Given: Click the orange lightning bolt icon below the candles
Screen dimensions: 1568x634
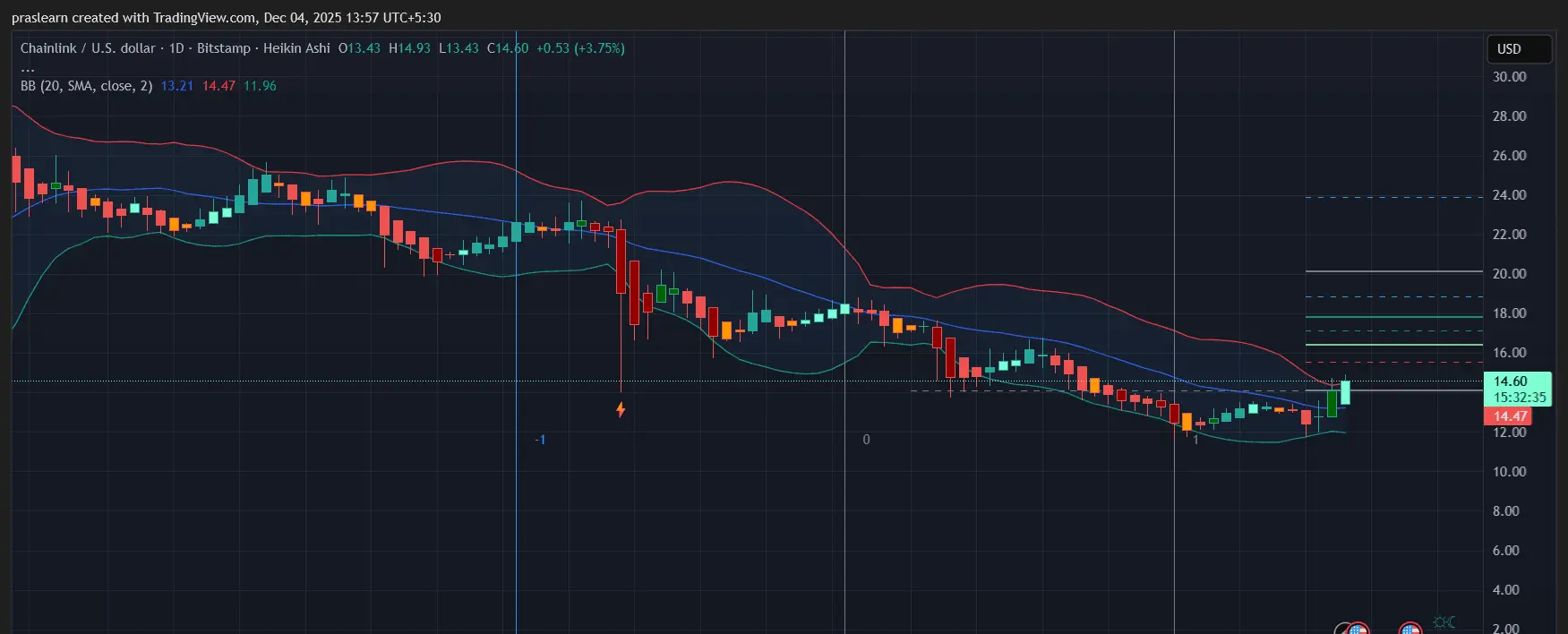Looking at the screenshot, I should pos(621,409).
